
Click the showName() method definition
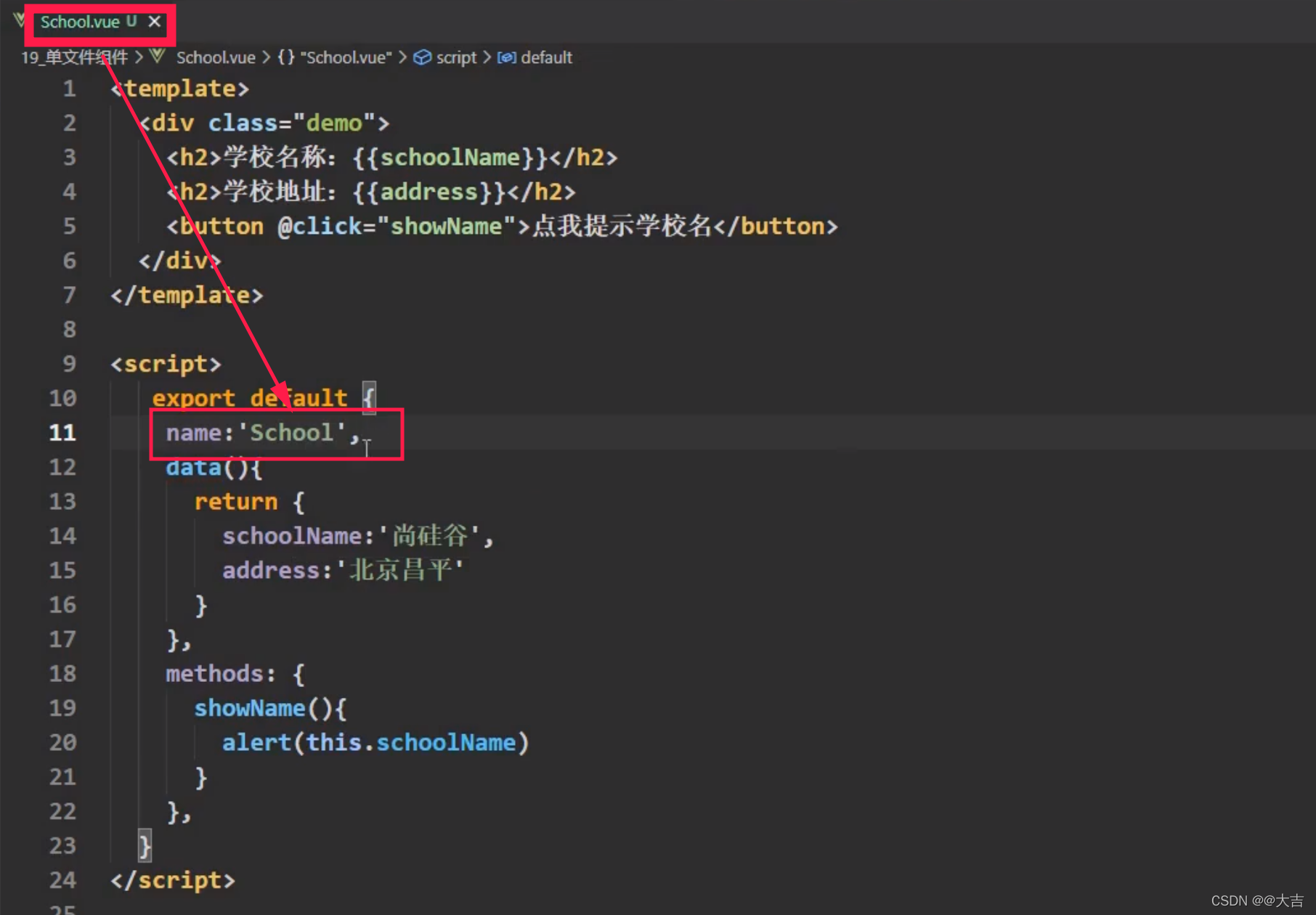click(270, 708)
